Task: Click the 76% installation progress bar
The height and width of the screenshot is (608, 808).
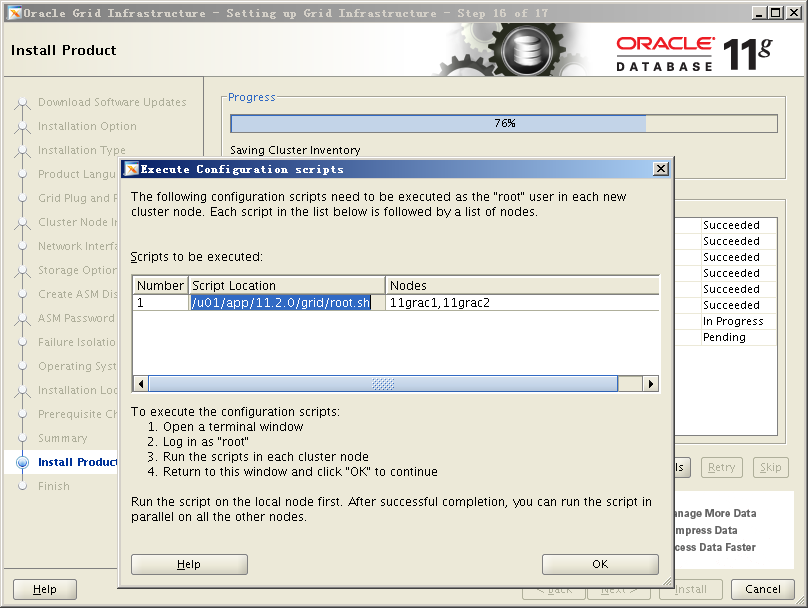Action: [x=504, y=123]
